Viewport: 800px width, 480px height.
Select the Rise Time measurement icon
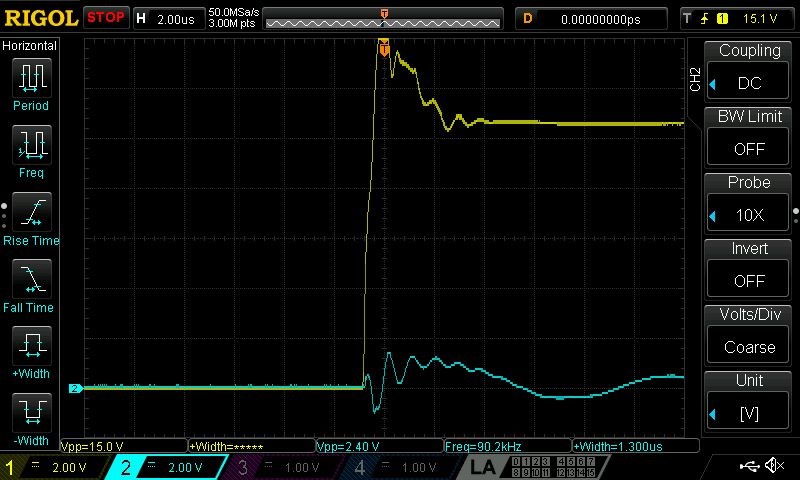point(32,212)
